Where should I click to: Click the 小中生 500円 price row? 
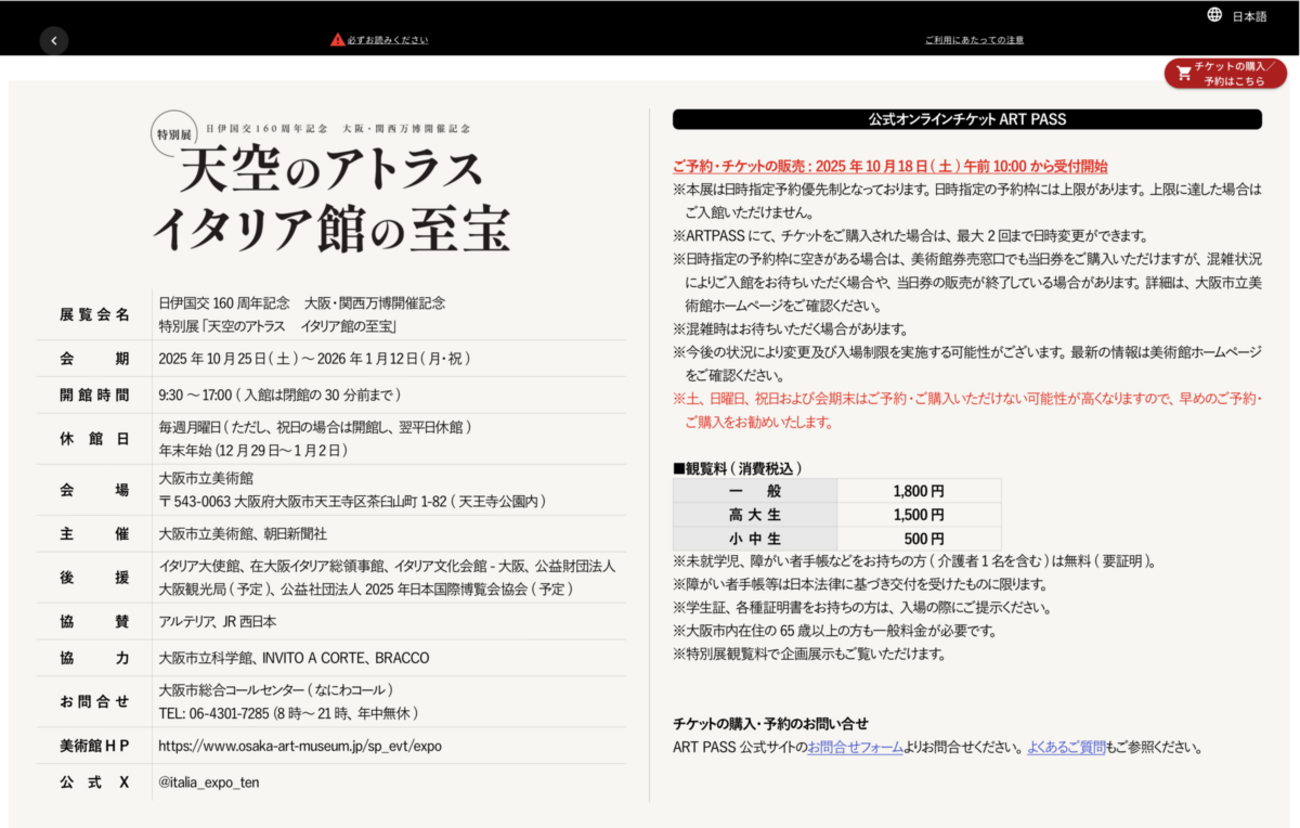pos(837,537)
